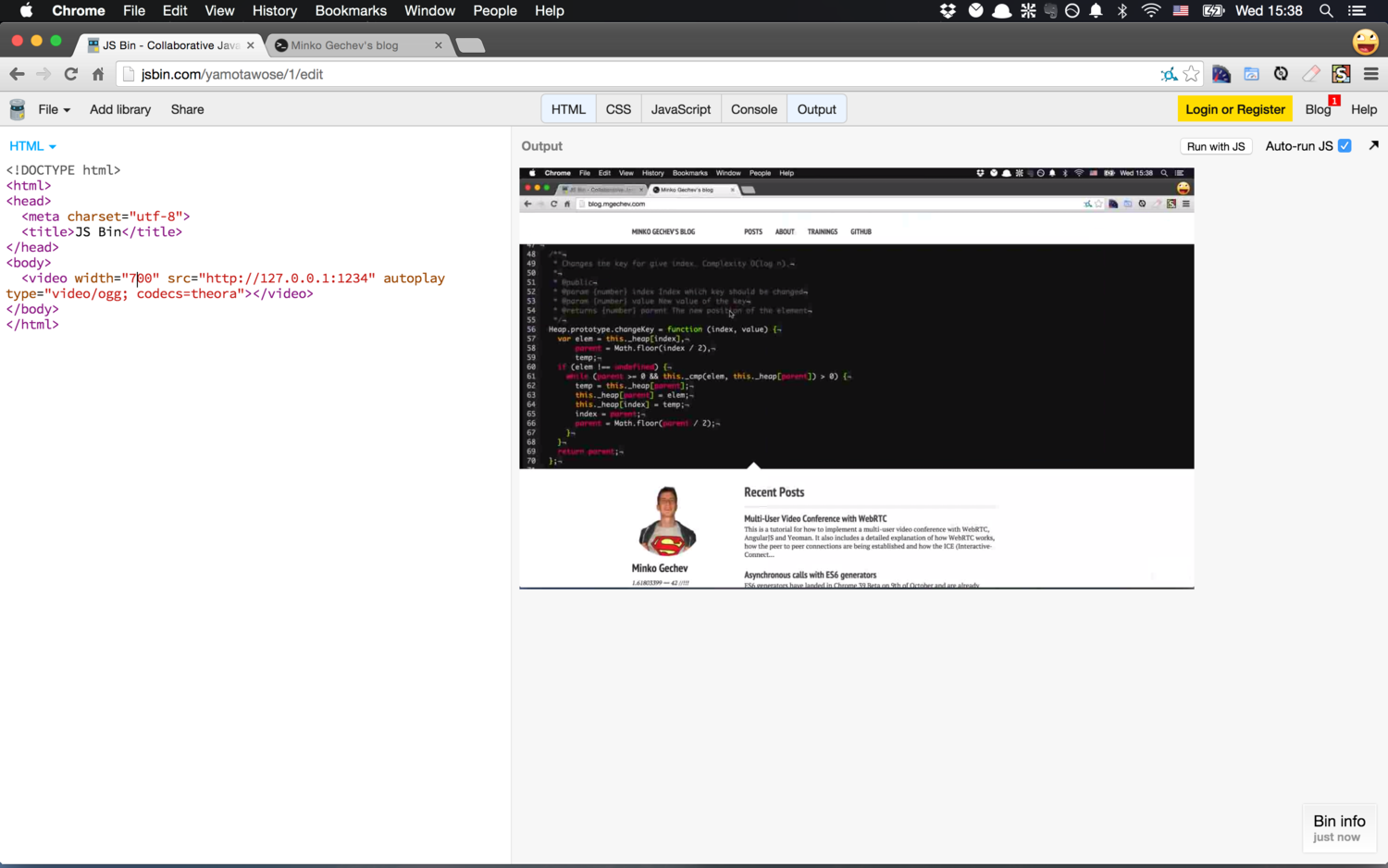The image size is (1388, 868).
Task: Open a new browser tab
Action: click(x=470, y=45)
